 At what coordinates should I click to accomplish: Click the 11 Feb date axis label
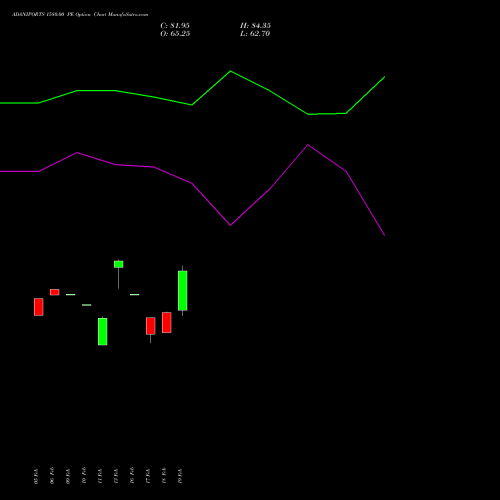[x=100, y=476]
